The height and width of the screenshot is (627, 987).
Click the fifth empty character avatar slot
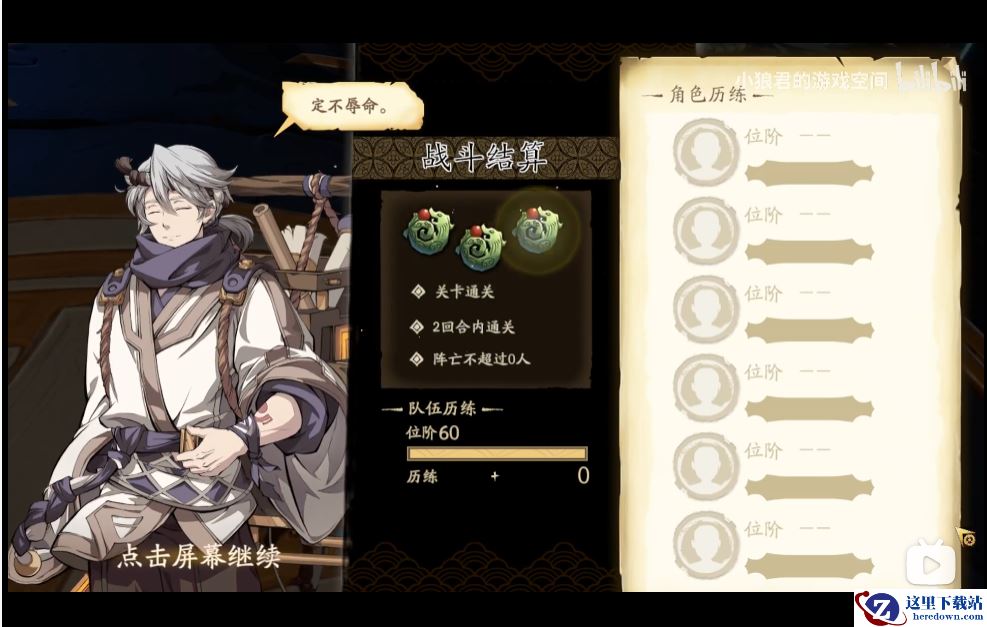(x=705, y=466)
